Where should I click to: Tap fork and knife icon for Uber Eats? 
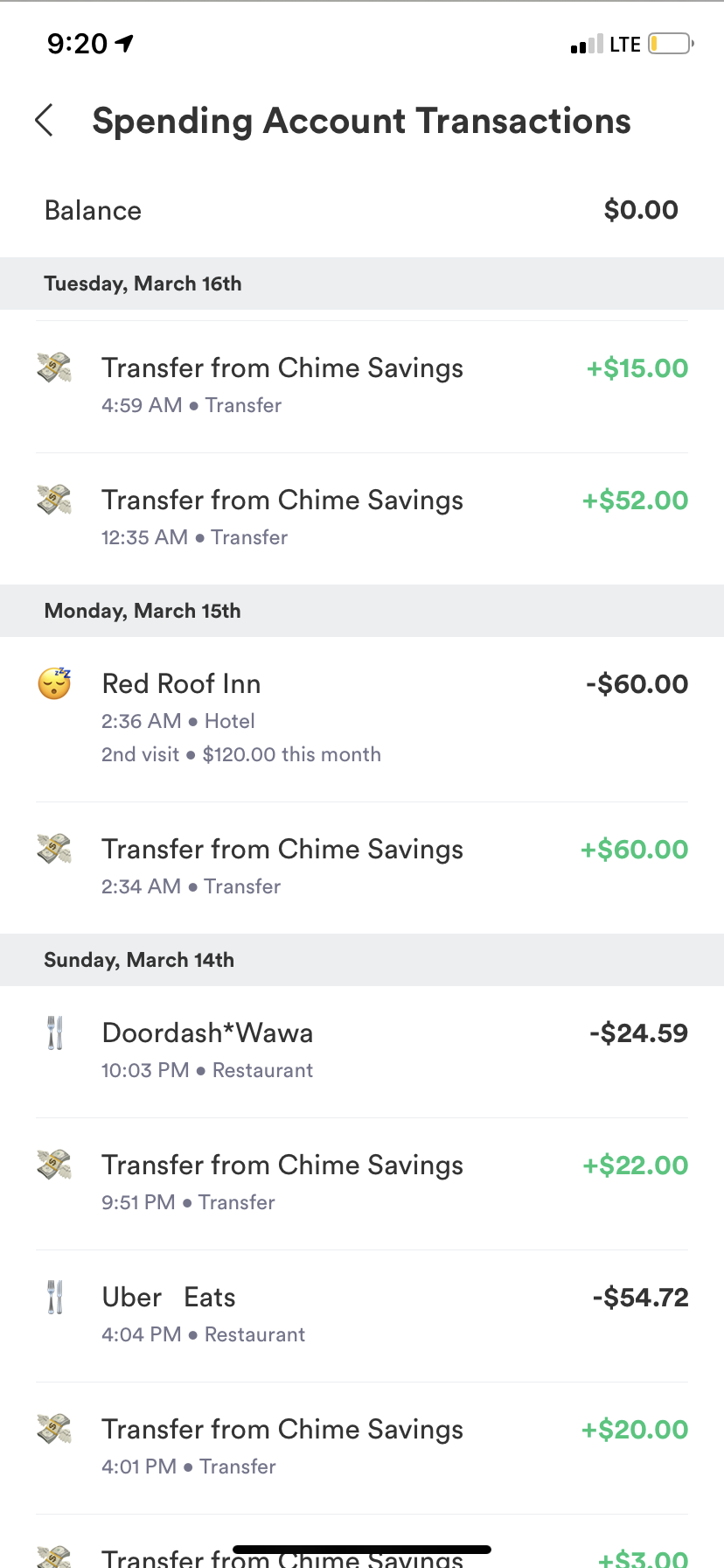pos(55,1298)
